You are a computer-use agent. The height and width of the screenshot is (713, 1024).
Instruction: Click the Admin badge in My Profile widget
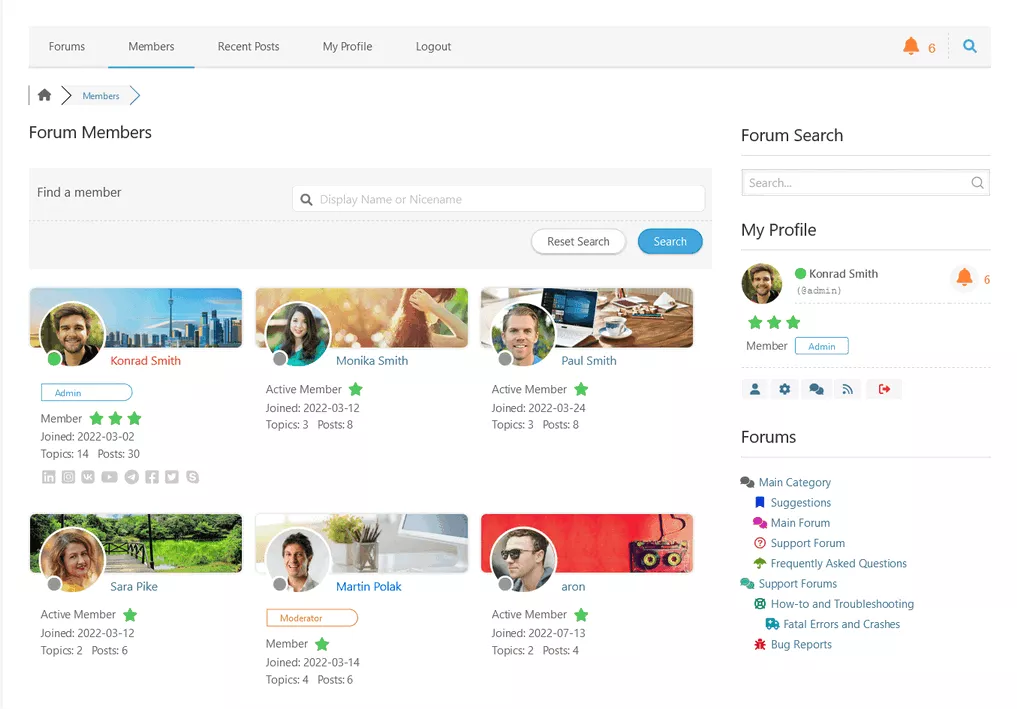pos(822,346)
